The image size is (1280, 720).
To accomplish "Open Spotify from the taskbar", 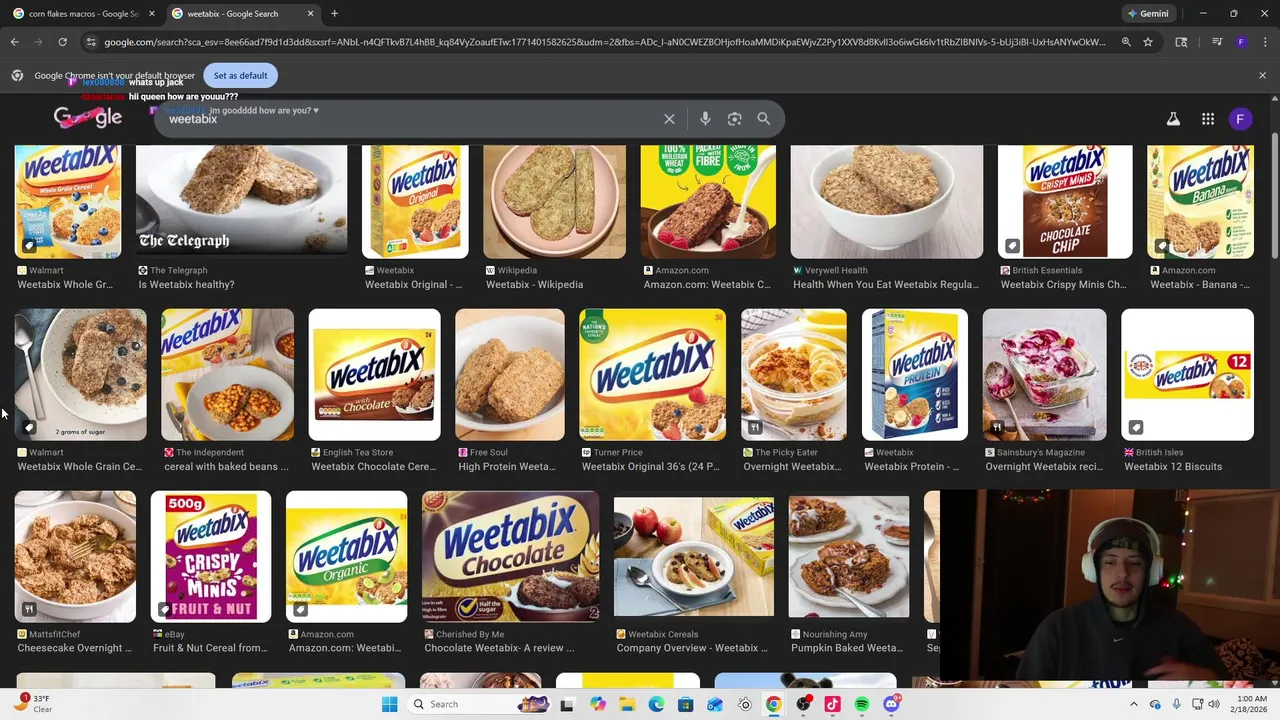I will click(861, 704).
